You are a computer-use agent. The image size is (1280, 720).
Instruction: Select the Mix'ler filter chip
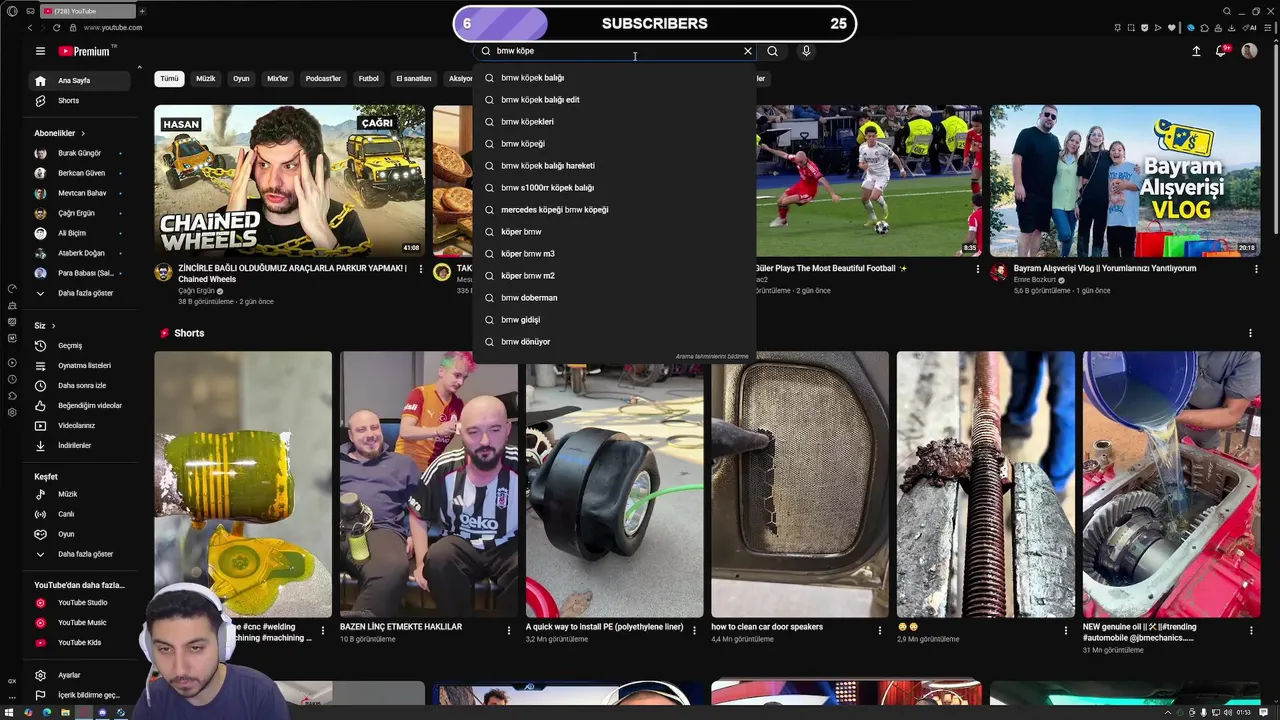277,78
